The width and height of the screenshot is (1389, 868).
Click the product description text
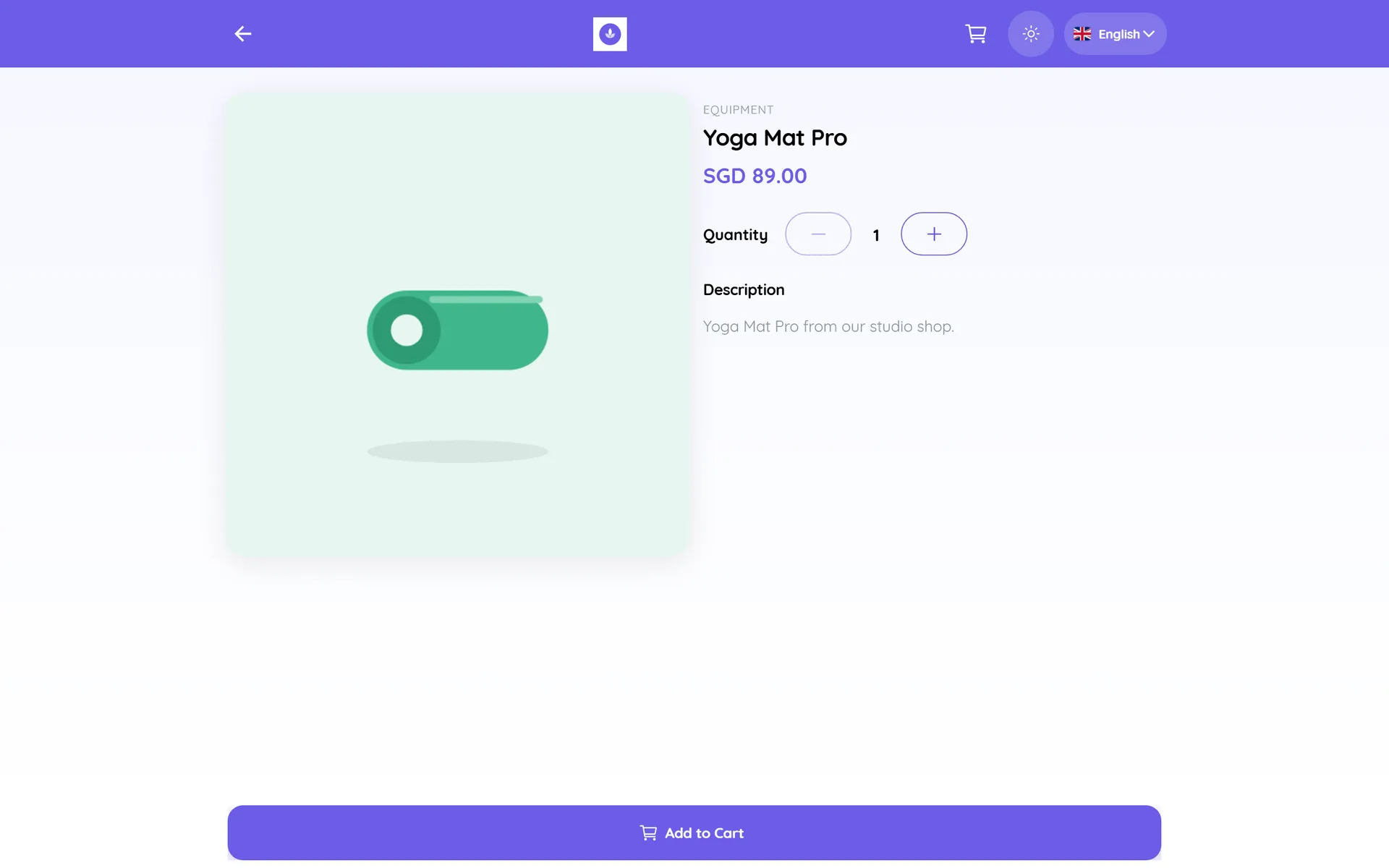pyautogui.click(x=828, y=326)
